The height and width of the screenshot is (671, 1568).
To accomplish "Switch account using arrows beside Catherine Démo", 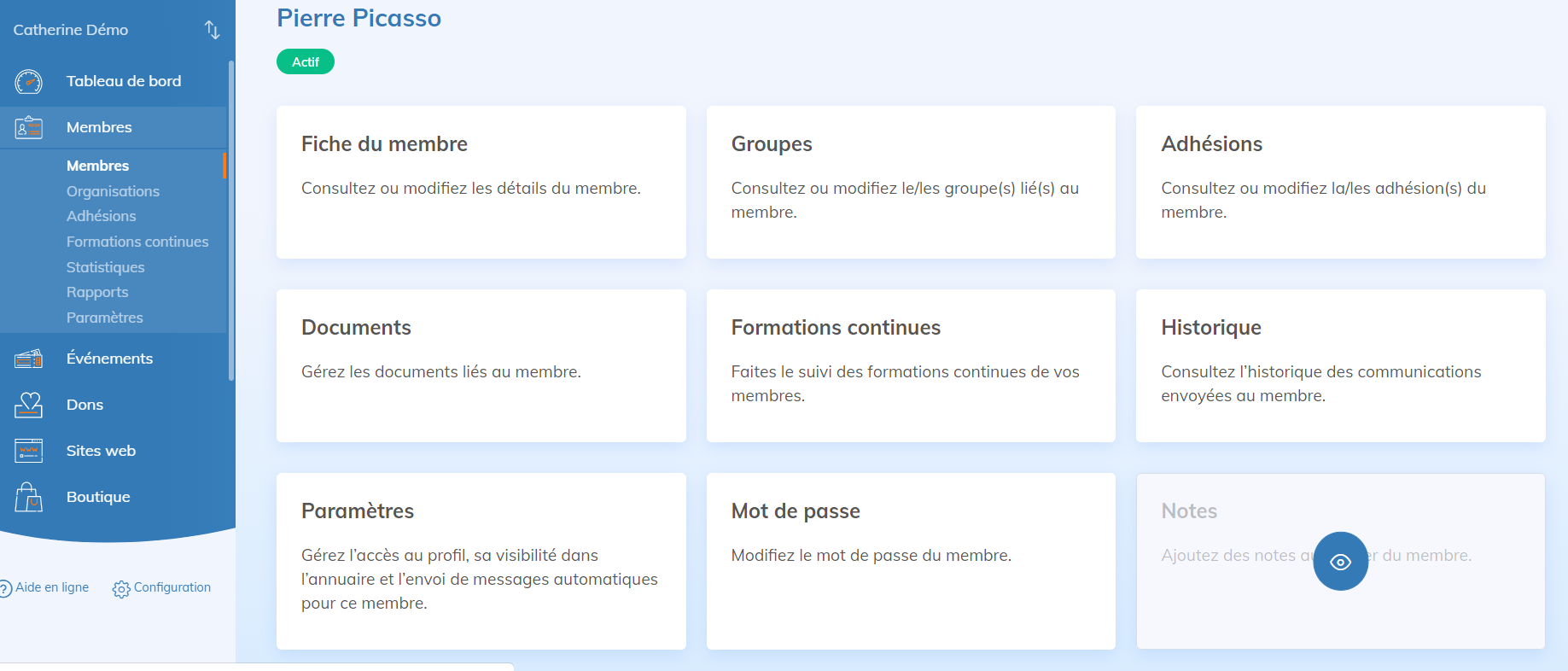I will [x=212, y=31].
